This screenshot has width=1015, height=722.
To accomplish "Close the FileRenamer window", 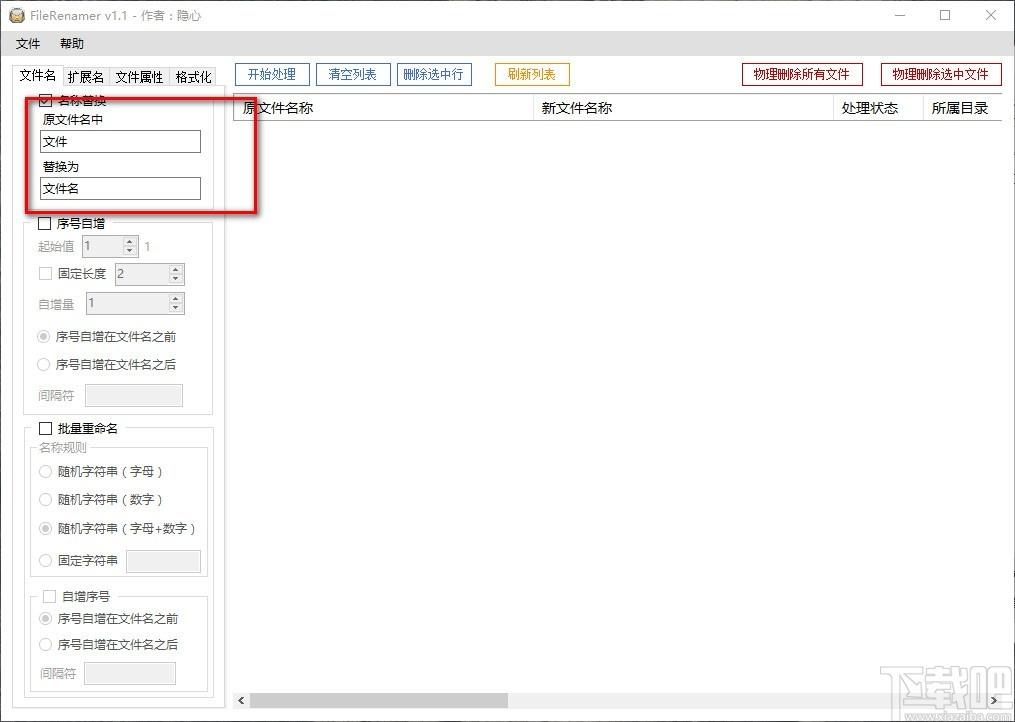I will point(990,16).
